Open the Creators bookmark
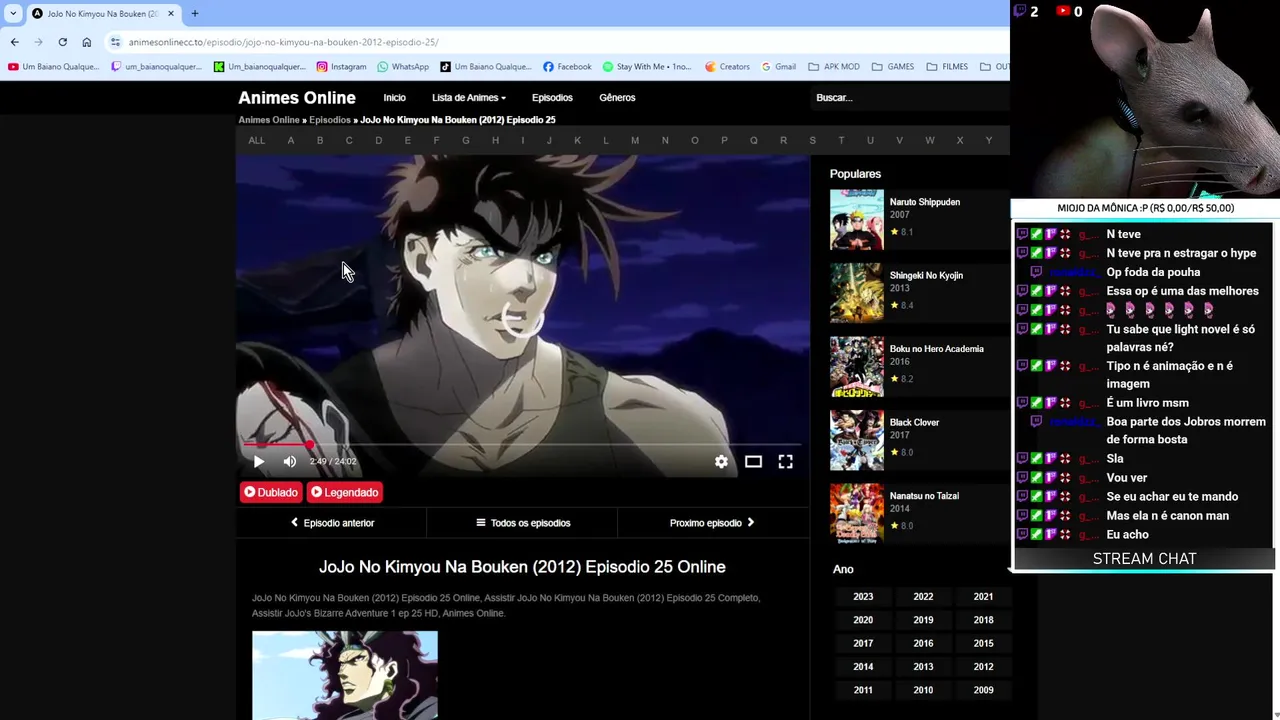The width and height of the screenshot is (1280, 720). (727, 67)
